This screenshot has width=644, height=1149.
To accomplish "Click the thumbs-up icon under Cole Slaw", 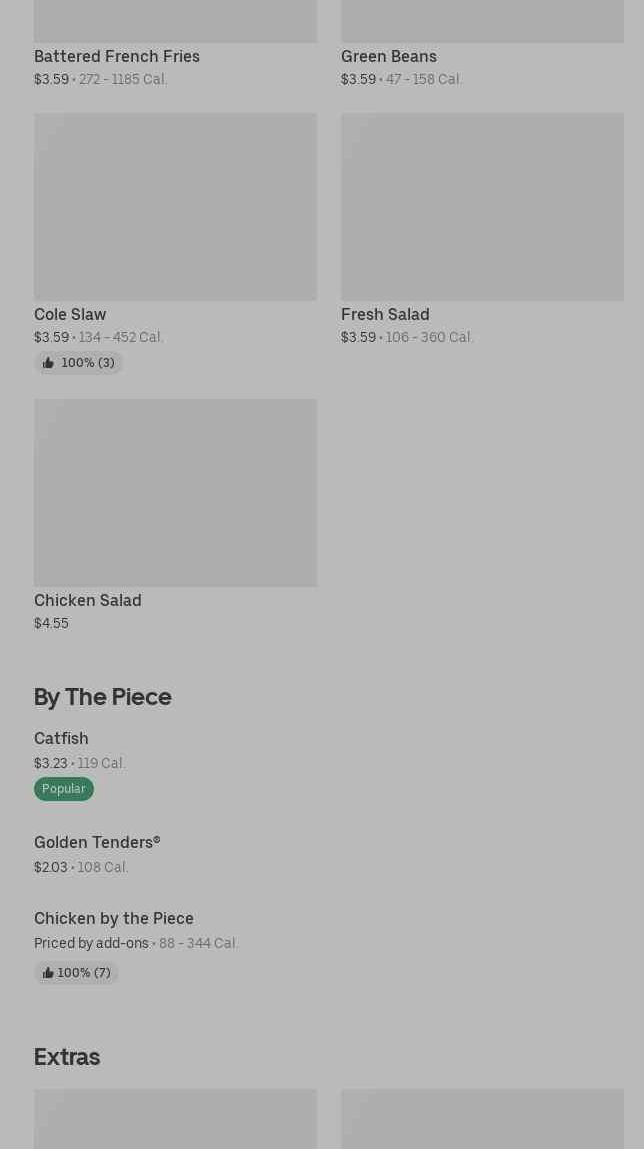I will 48,363.
